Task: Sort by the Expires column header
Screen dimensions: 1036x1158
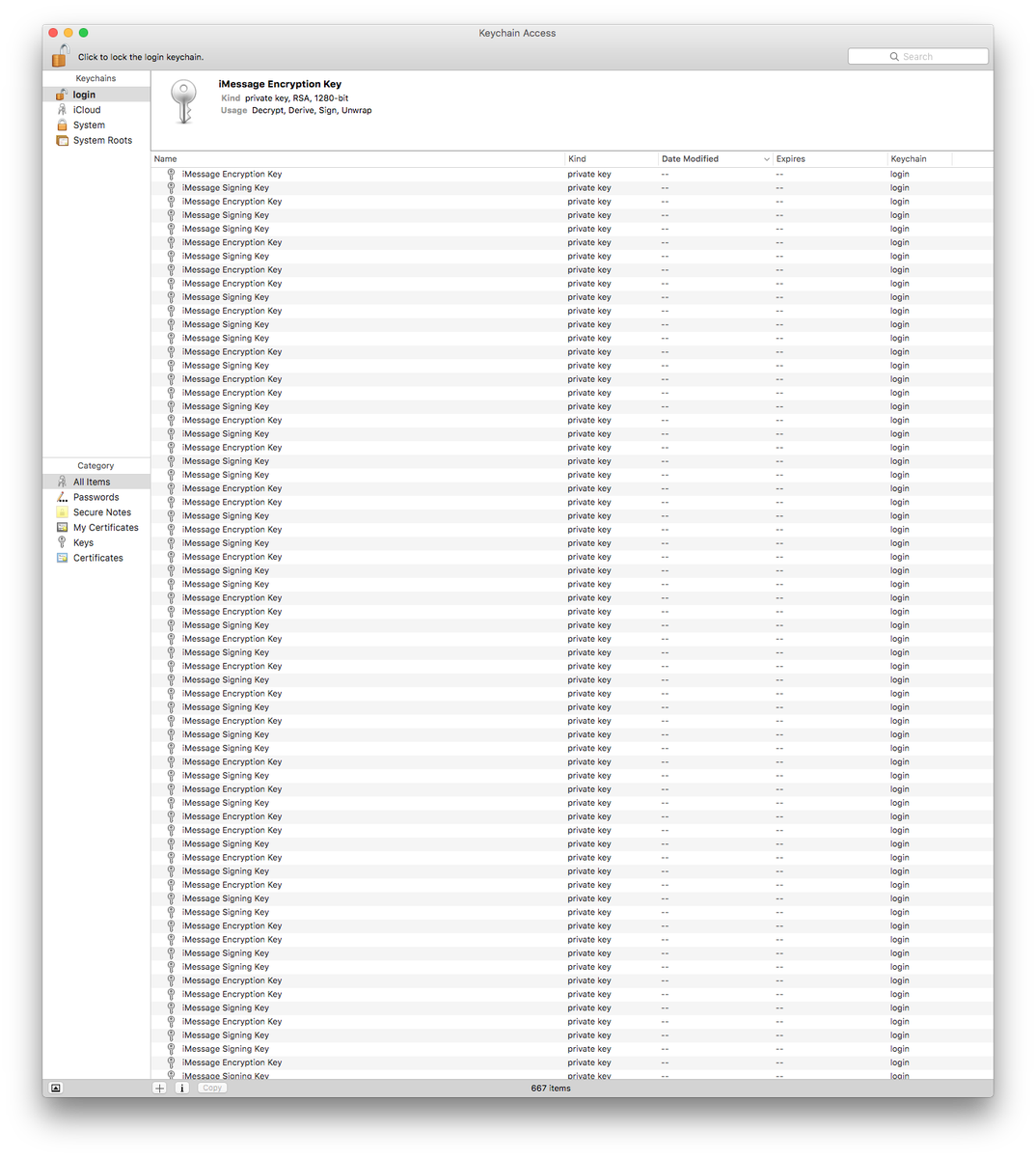Action: click(x=830, y=159)
